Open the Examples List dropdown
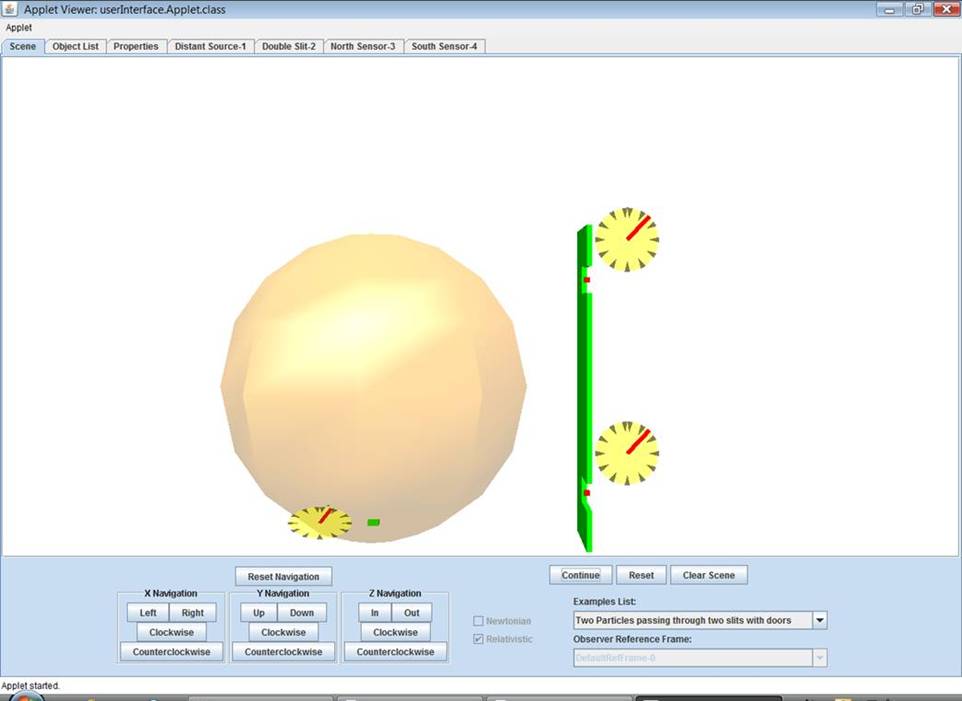 pyautogui.click(x=818, y=620)
